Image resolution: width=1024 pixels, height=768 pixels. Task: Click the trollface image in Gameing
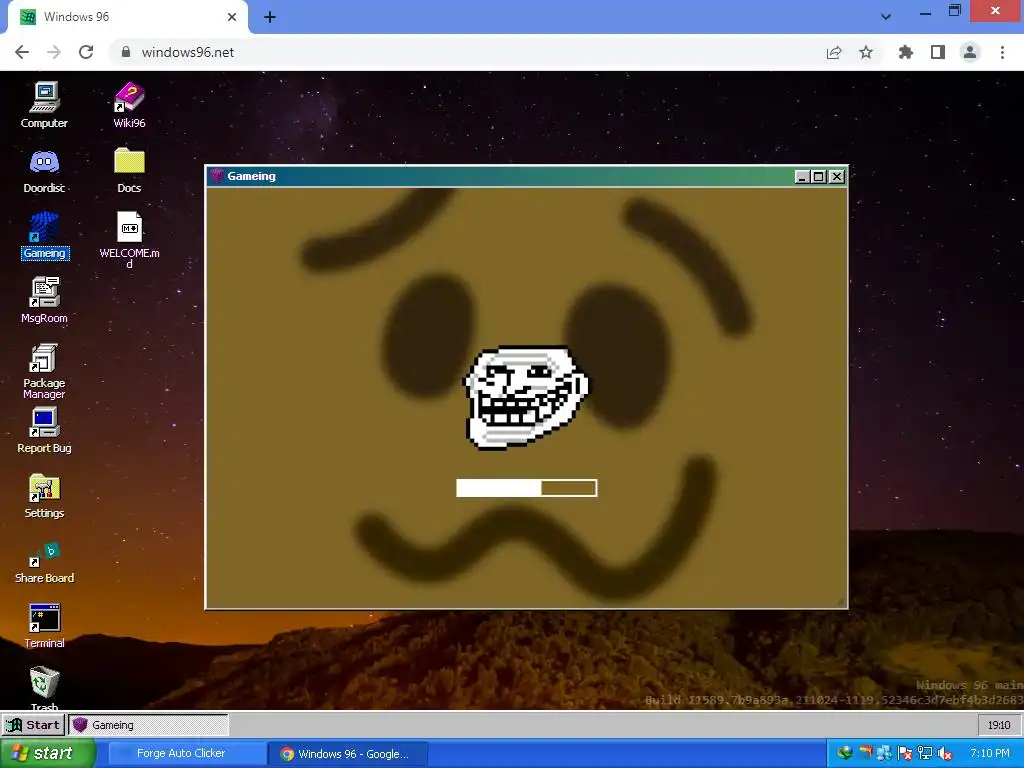[525, 397]
